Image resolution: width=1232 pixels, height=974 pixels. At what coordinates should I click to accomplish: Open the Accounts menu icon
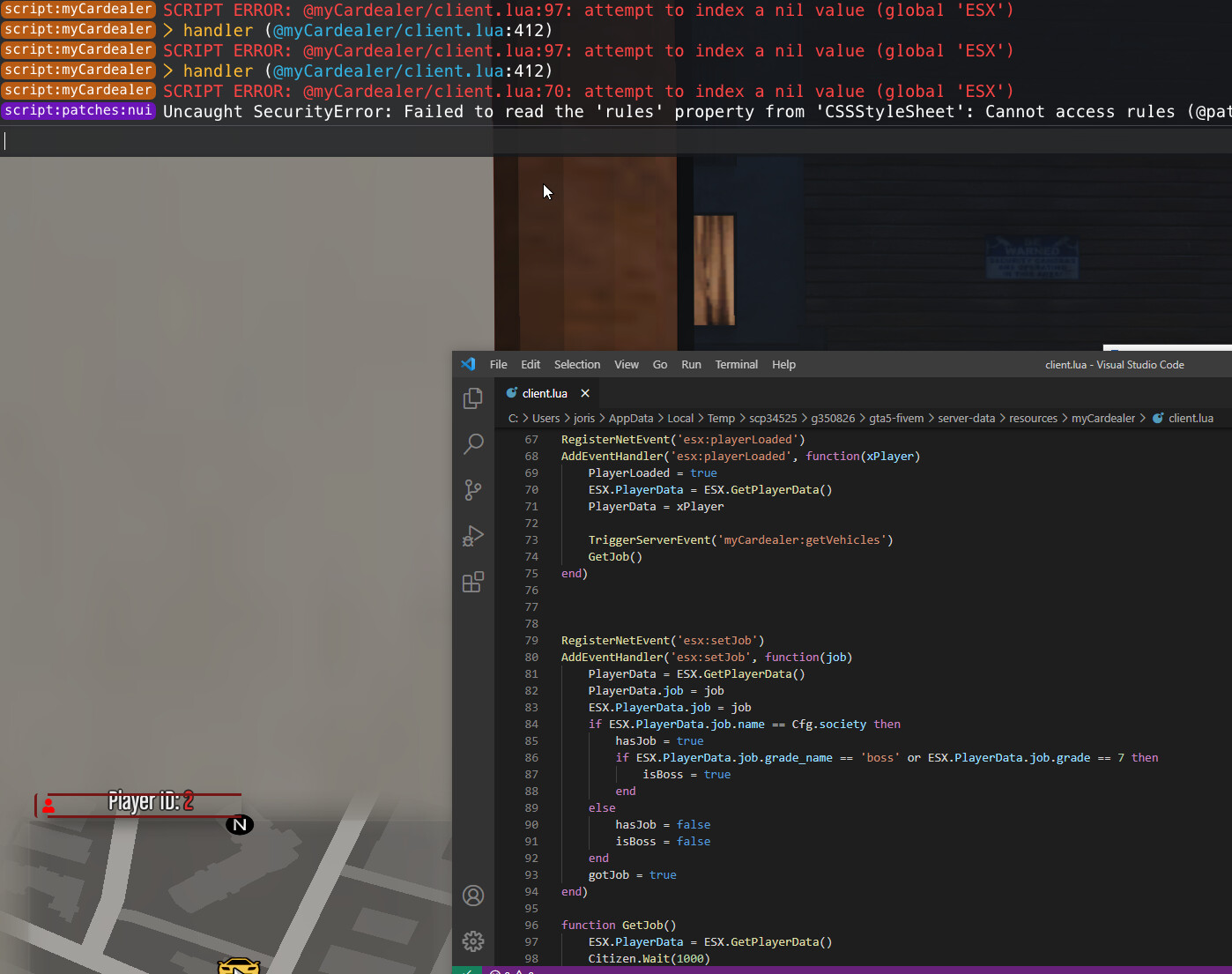[473, 896]
